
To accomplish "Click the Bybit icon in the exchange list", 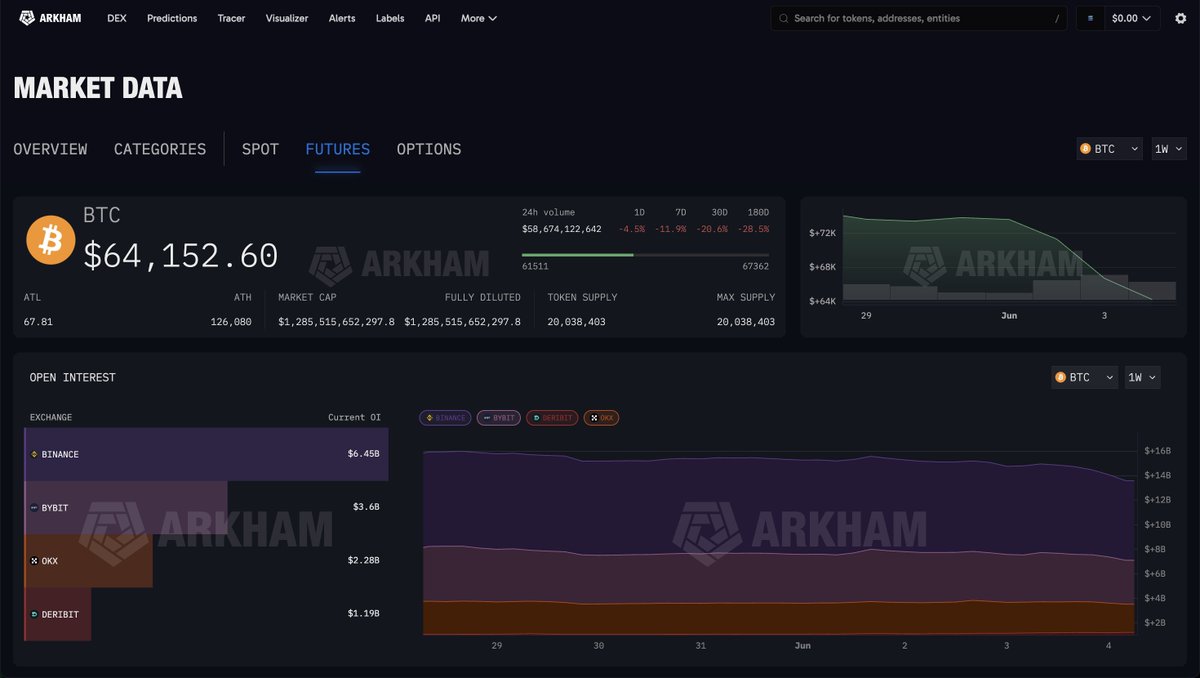I will click(x=34, y=508).
